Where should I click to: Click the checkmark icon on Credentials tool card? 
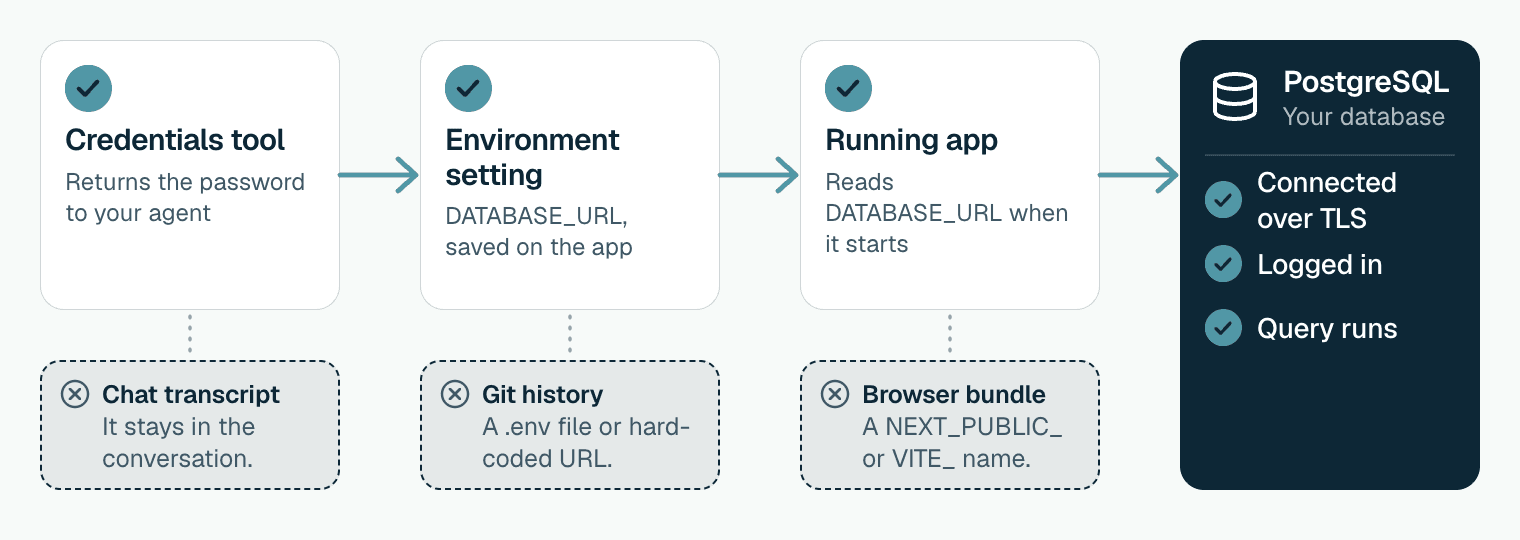click(x=88, y=88)
